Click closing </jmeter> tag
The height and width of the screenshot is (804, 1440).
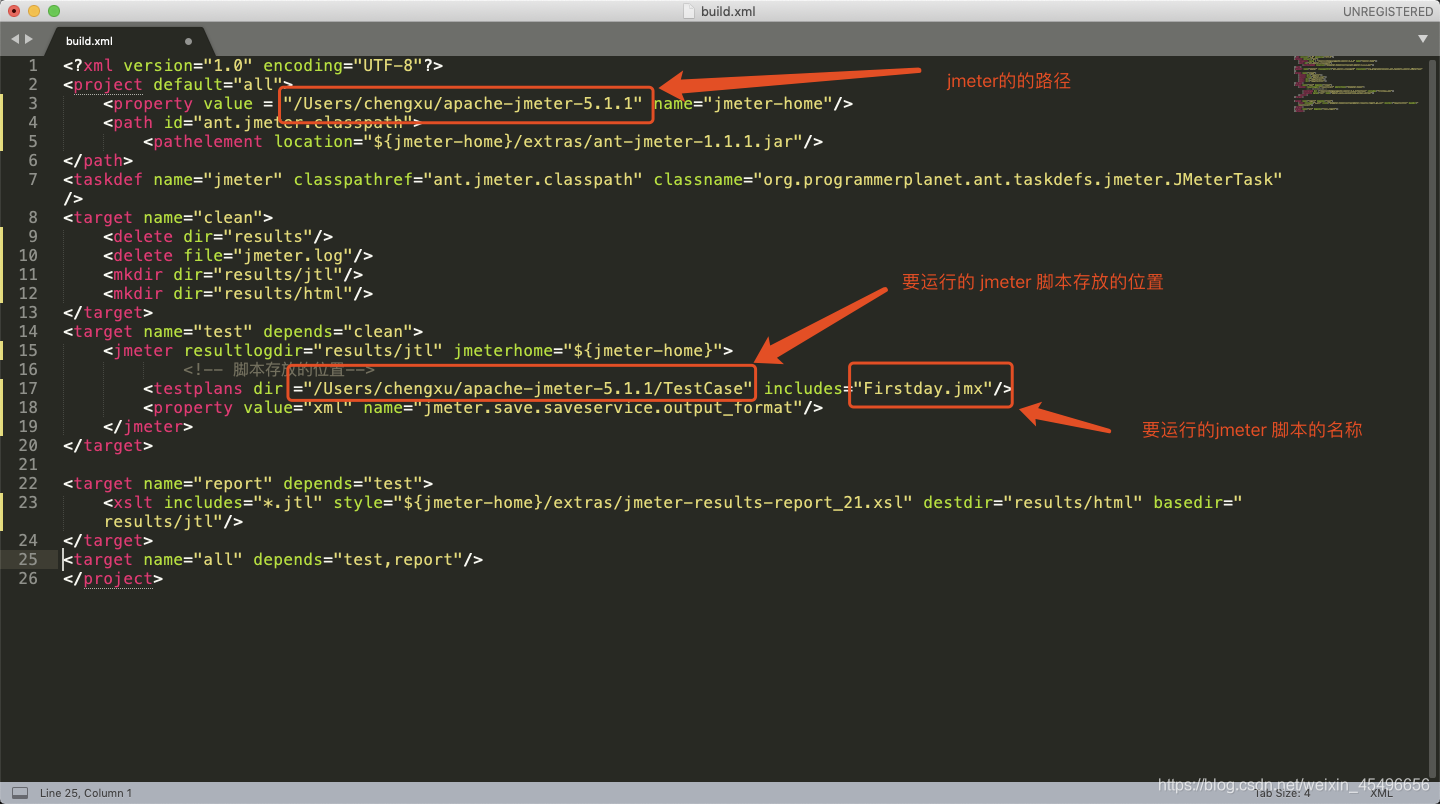[x=148, y=426]
